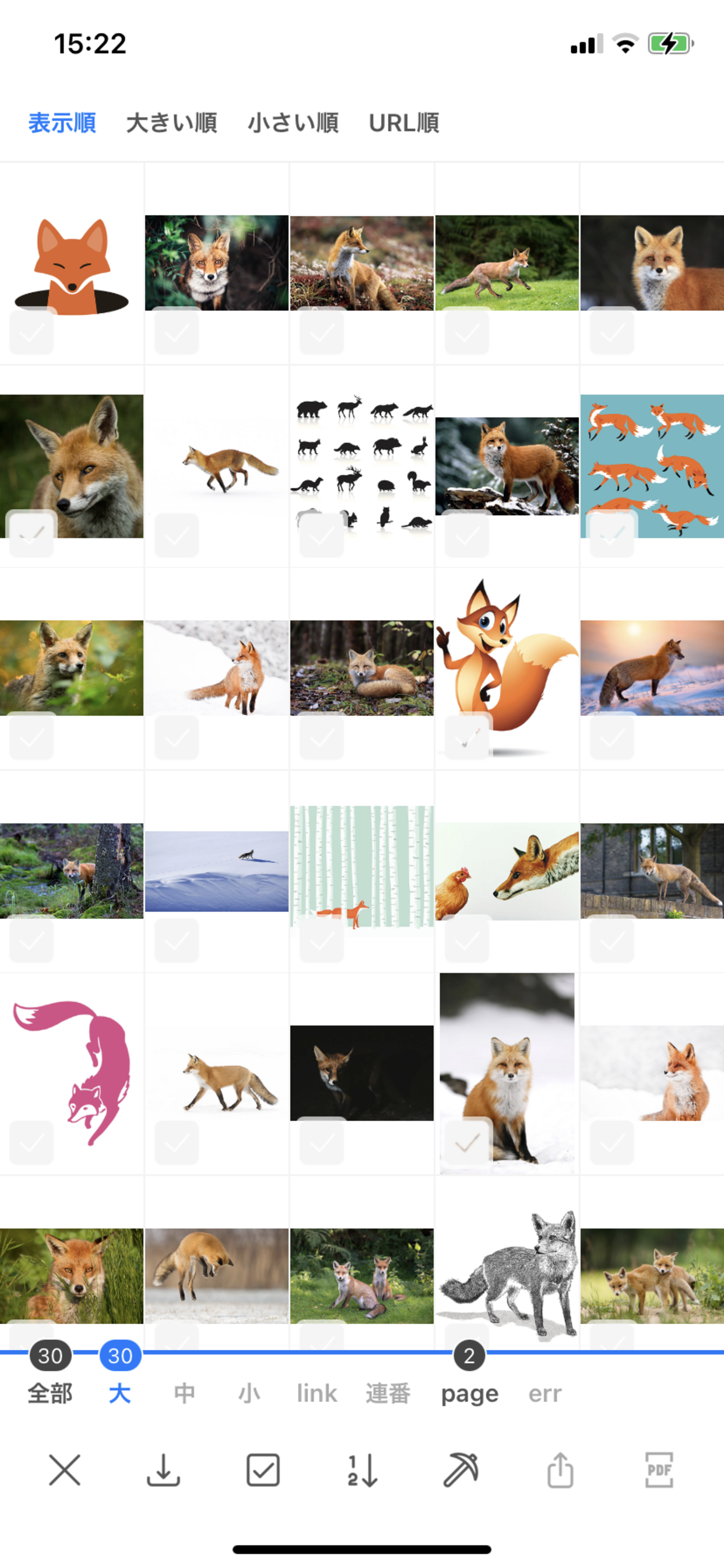Switch to the 全部 filter tab
The width and height of the screenshot is (724, 1568).
[x=50, y=1394]
